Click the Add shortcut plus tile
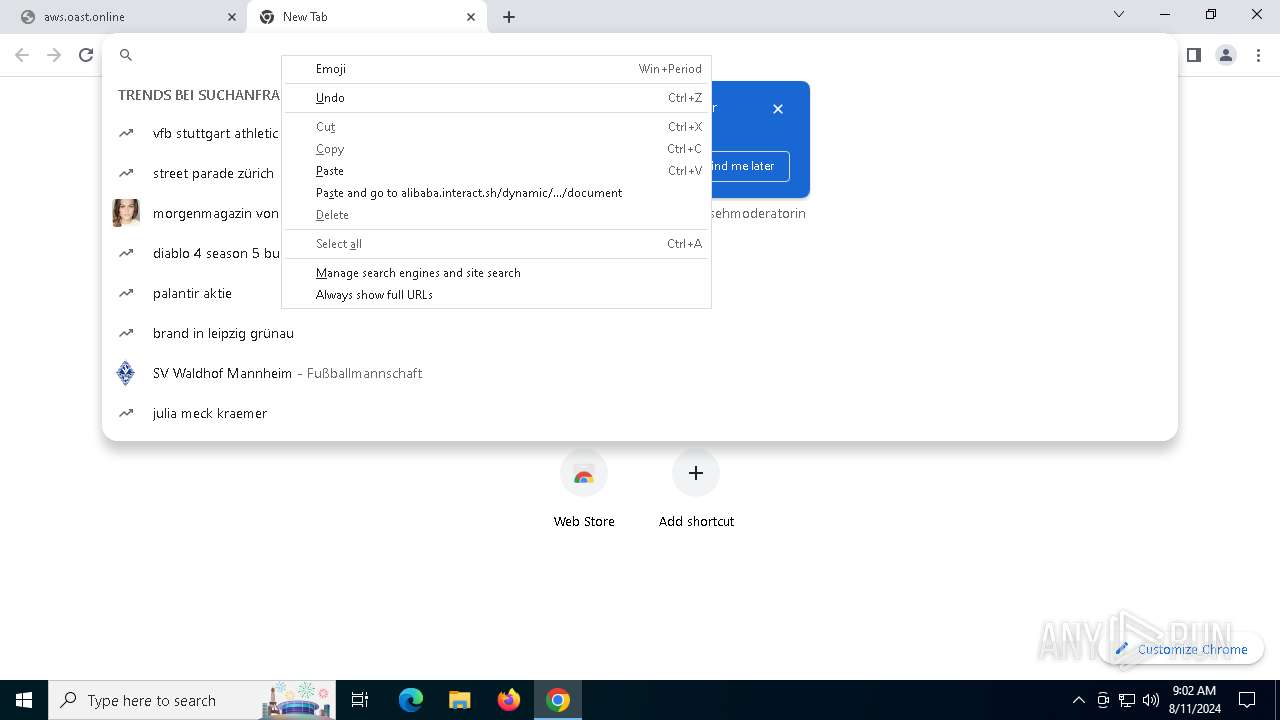1280x720 pixels. 696,473
